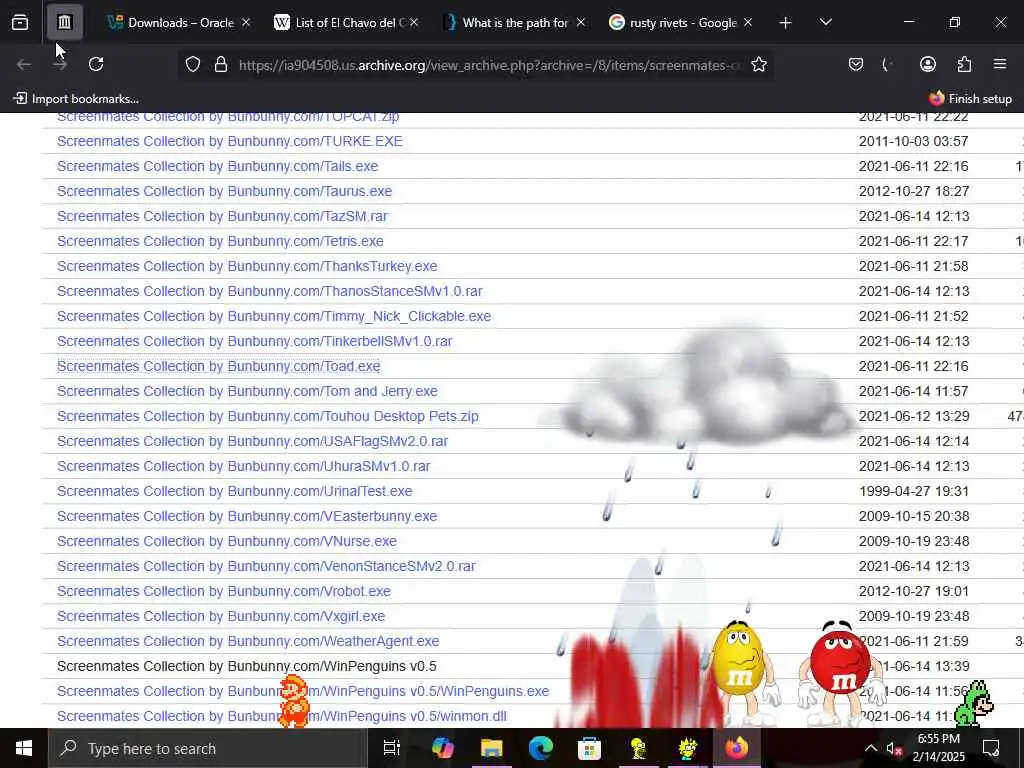Open USAFlagSMv2.0.rar link

click(253, 441)
